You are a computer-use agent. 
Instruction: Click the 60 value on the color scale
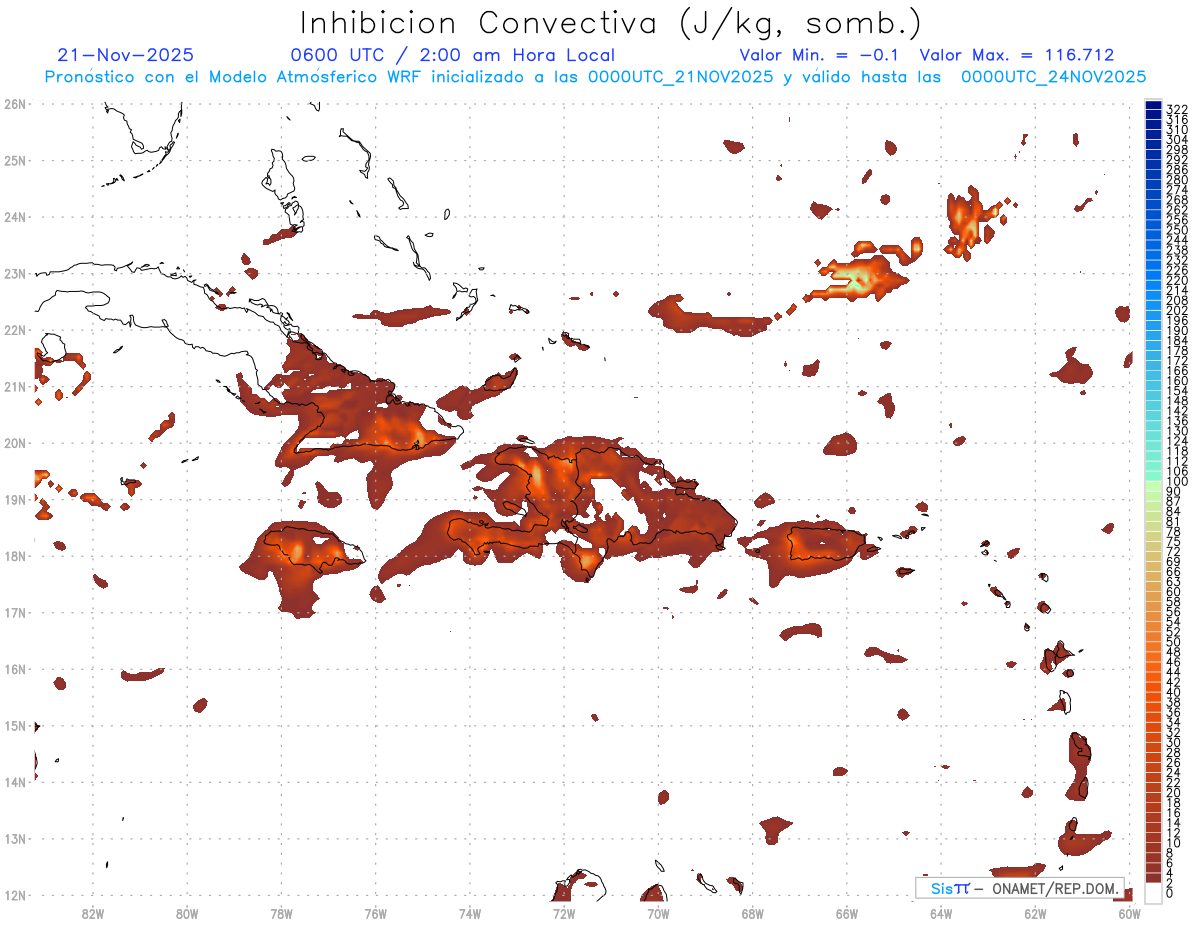1174,591
